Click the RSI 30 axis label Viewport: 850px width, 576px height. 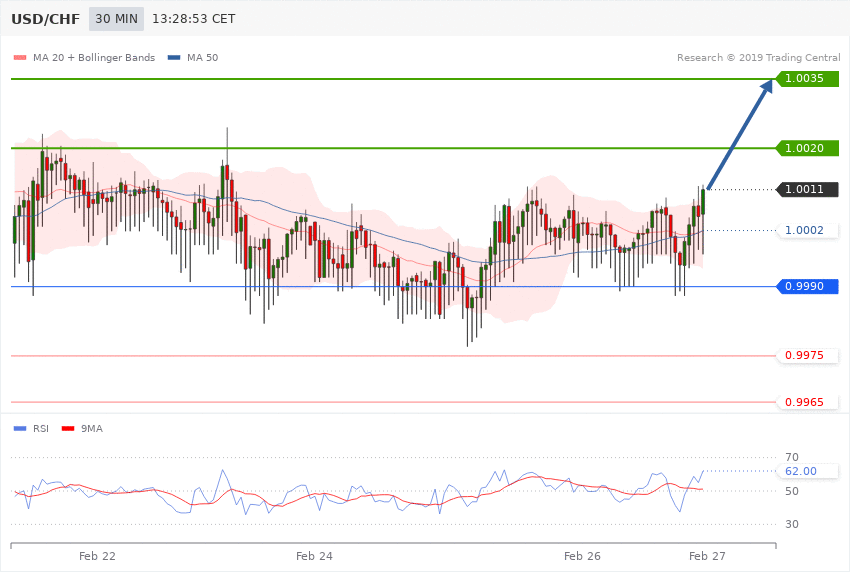791,524
